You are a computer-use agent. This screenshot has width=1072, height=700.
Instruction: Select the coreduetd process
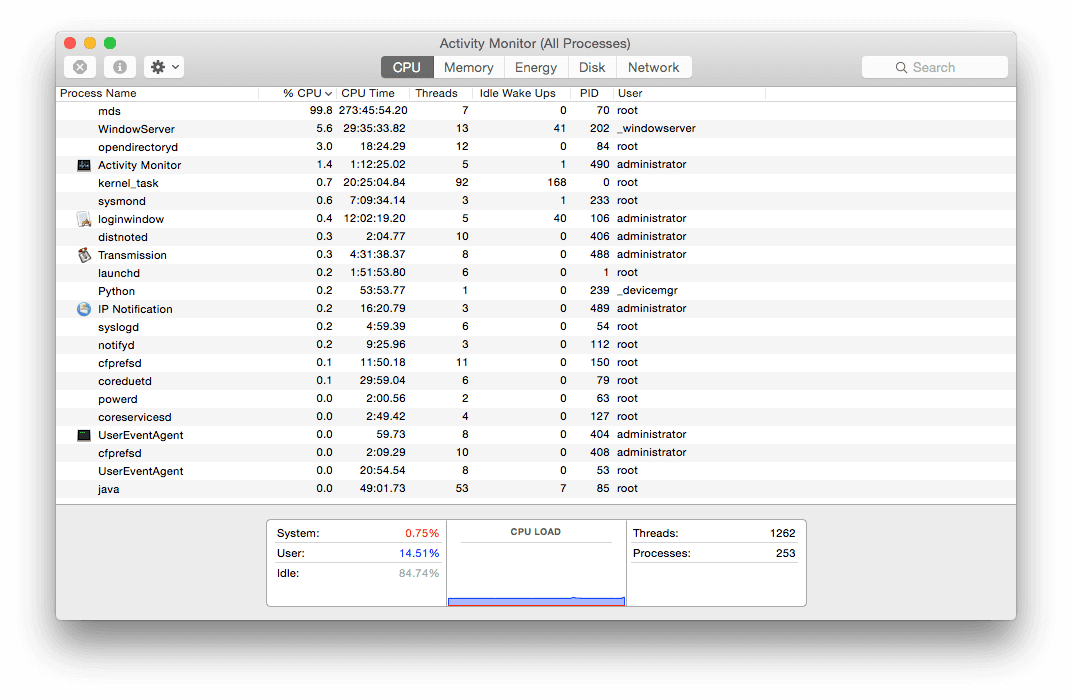point(536,381)
